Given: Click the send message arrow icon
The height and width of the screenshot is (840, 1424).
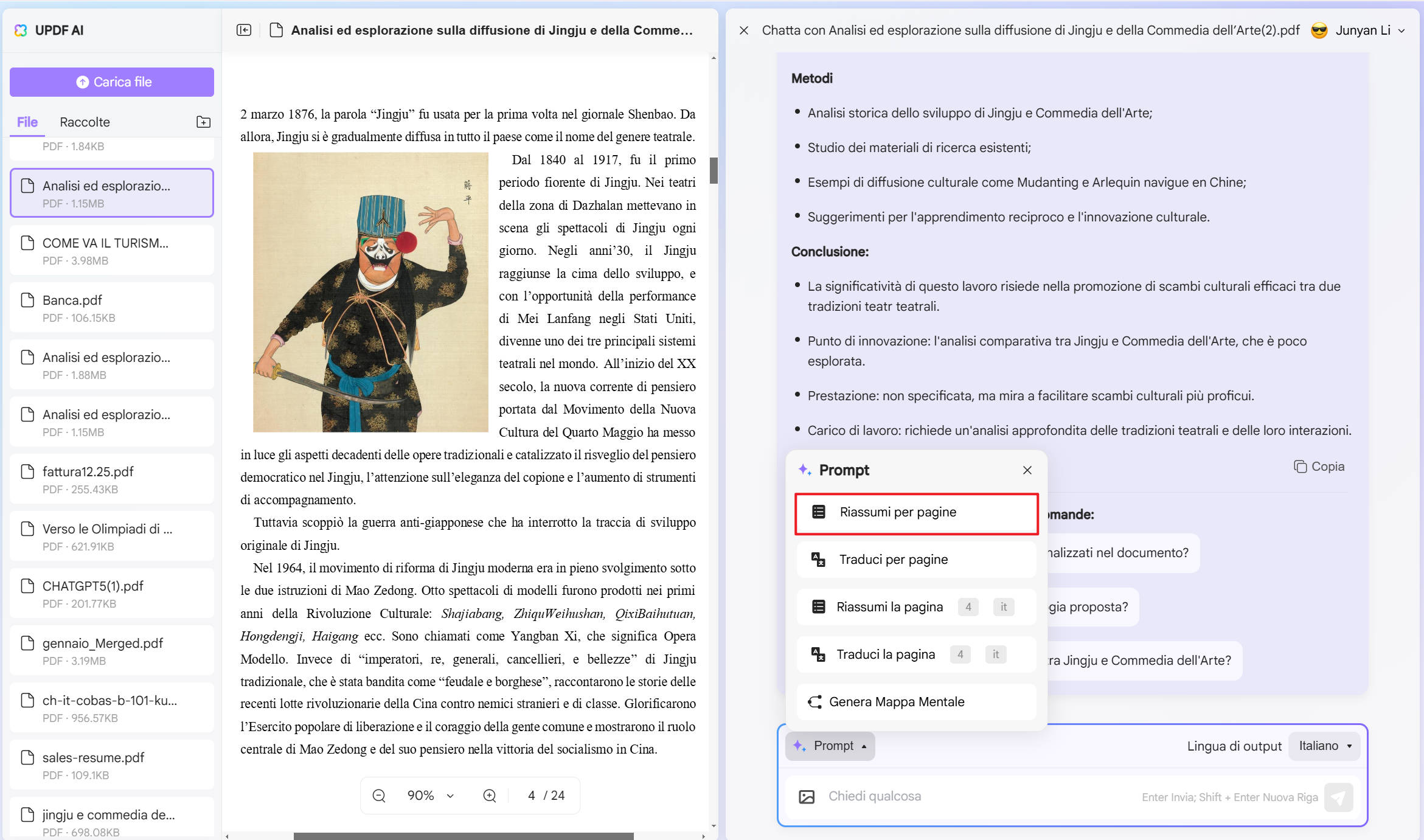Looking at the screenshot, I should (x=1338, y=797).
